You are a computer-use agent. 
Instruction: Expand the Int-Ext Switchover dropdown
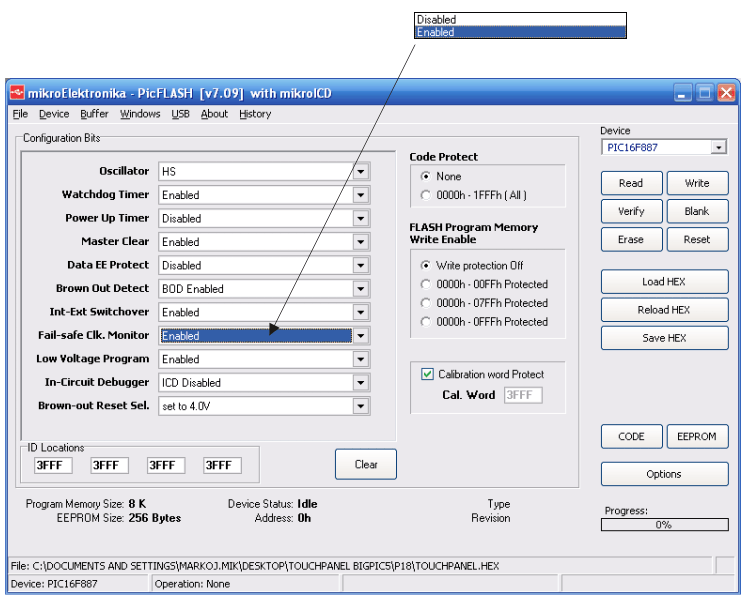[361, 312]
